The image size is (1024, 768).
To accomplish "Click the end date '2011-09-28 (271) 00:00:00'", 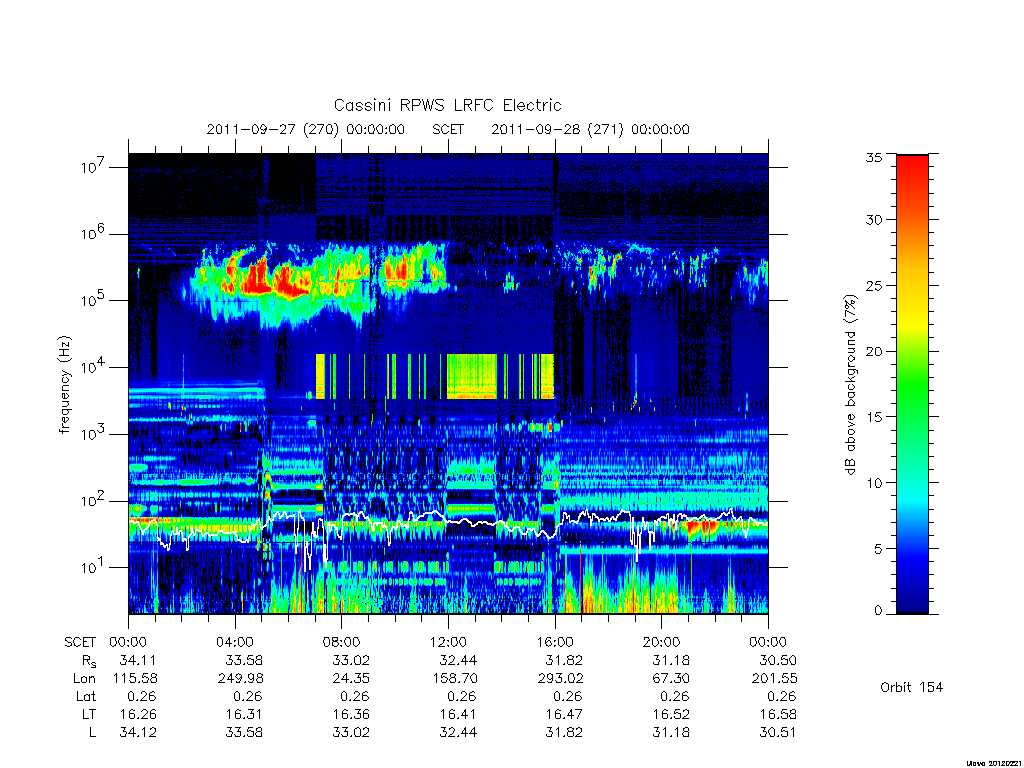I will pyautogui.click(x=590, y=129).
